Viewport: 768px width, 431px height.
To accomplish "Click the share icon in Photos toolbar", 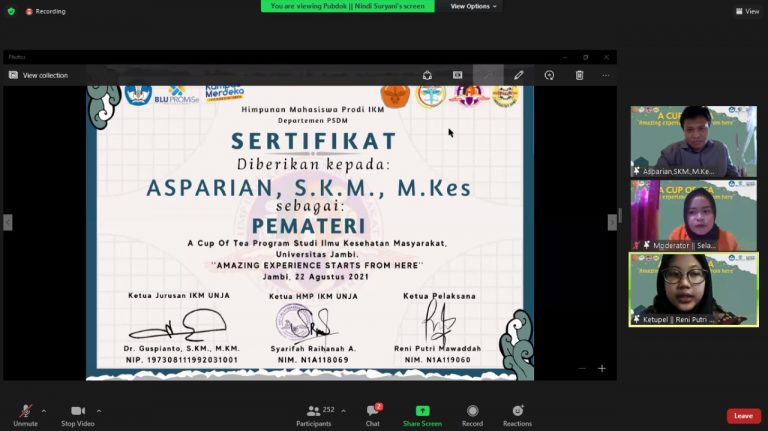I will tap(427, 75).
